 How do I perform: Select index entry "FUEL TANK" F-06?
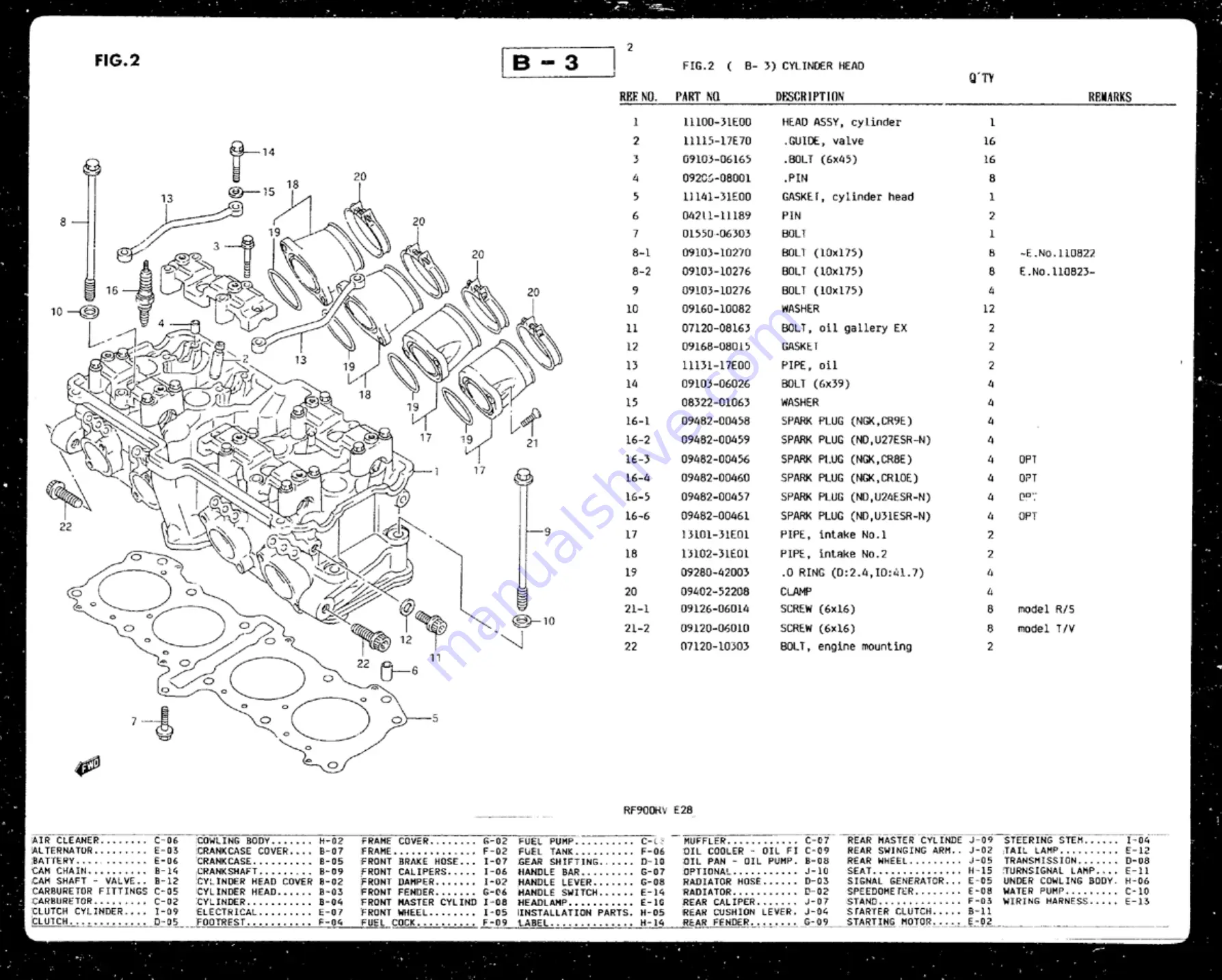[592, 851]
